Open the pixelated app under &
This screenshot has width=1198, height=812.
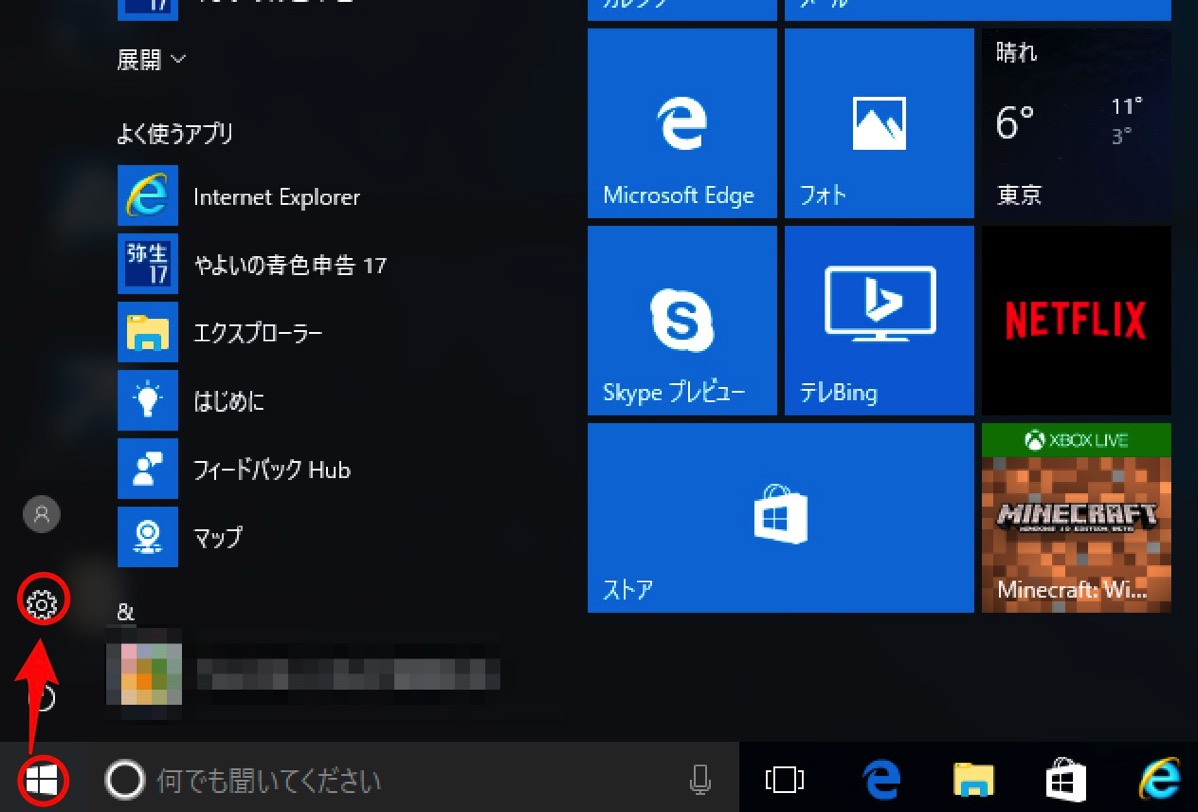[303, 674]
